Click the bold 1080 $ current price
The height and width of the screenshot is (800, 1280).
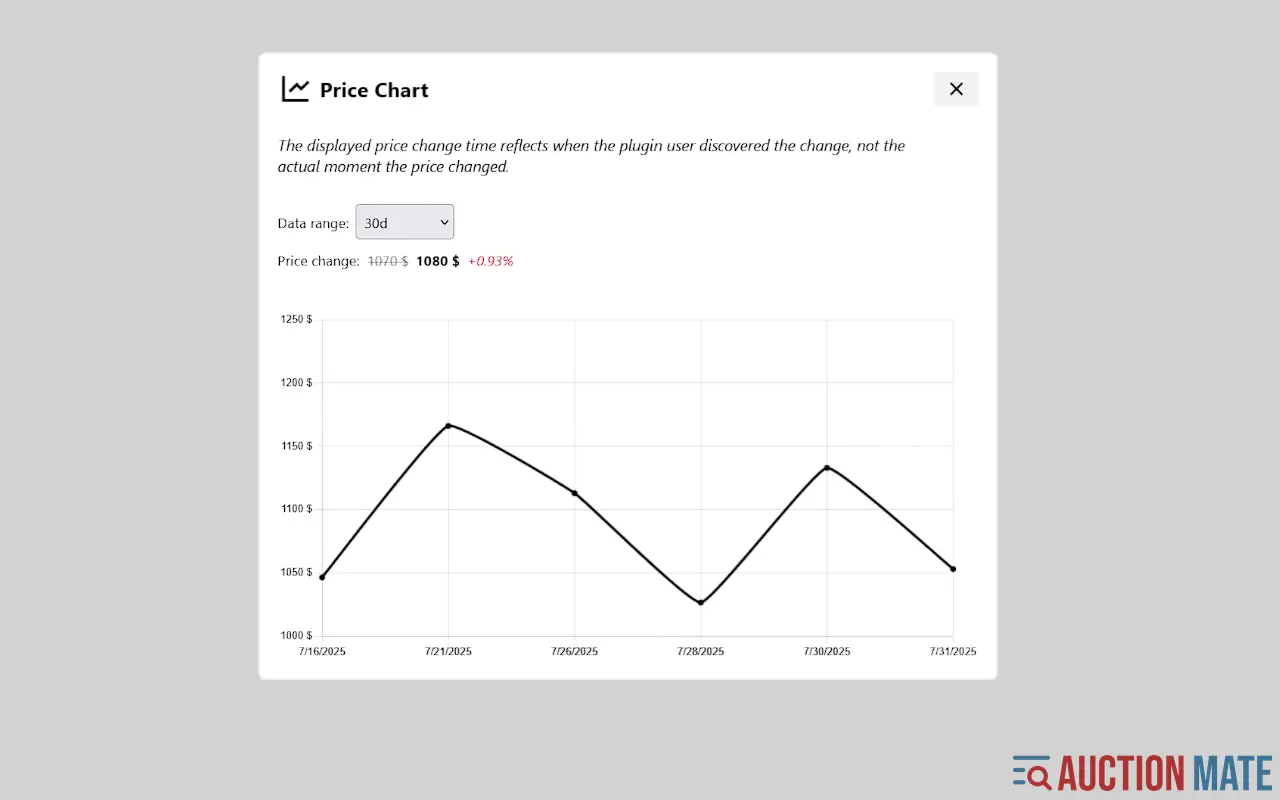coord(436,261)
